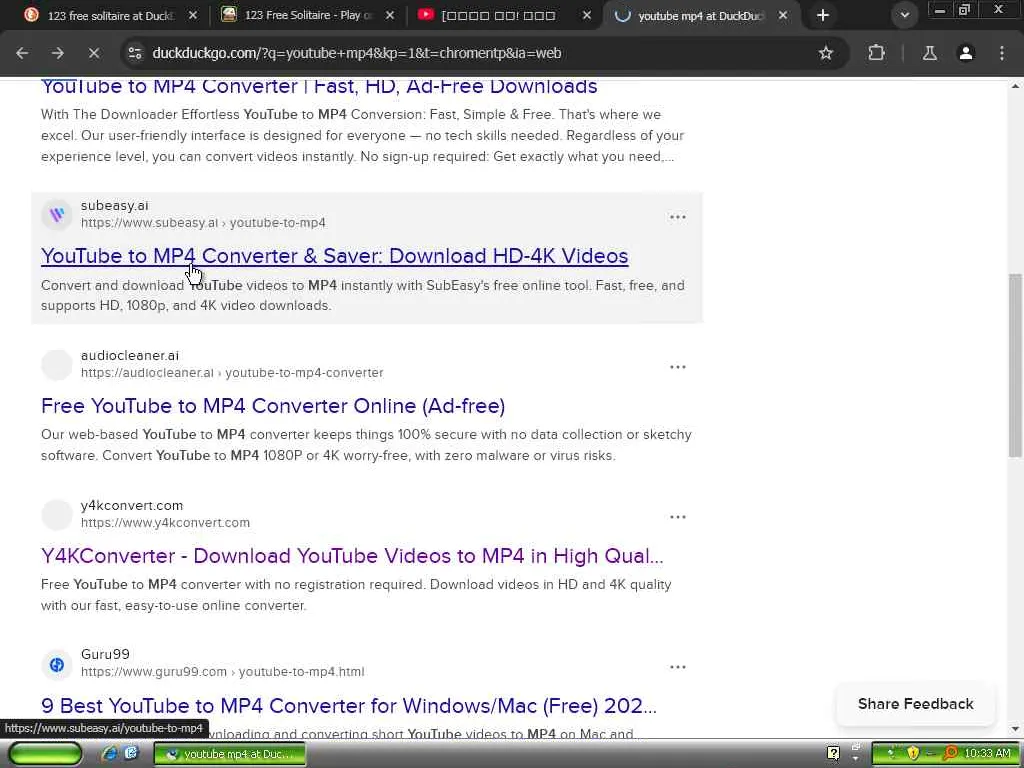Click the security shield tray icon
This screenshot has width=1024, height=768.
913,754
